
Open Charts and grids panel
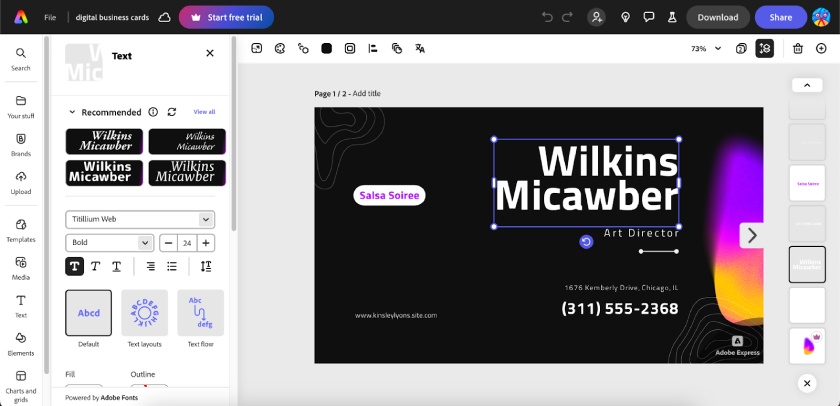pyautogui.click(x=20, y=387)
